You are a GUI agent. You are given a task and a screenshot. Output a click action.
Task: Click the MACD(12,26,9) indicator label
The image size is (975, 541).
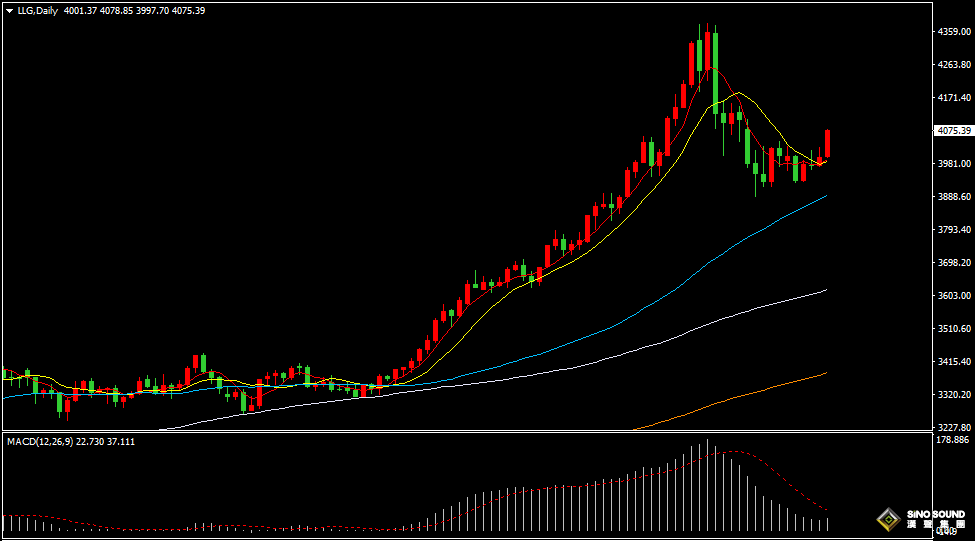click(42, 441)
